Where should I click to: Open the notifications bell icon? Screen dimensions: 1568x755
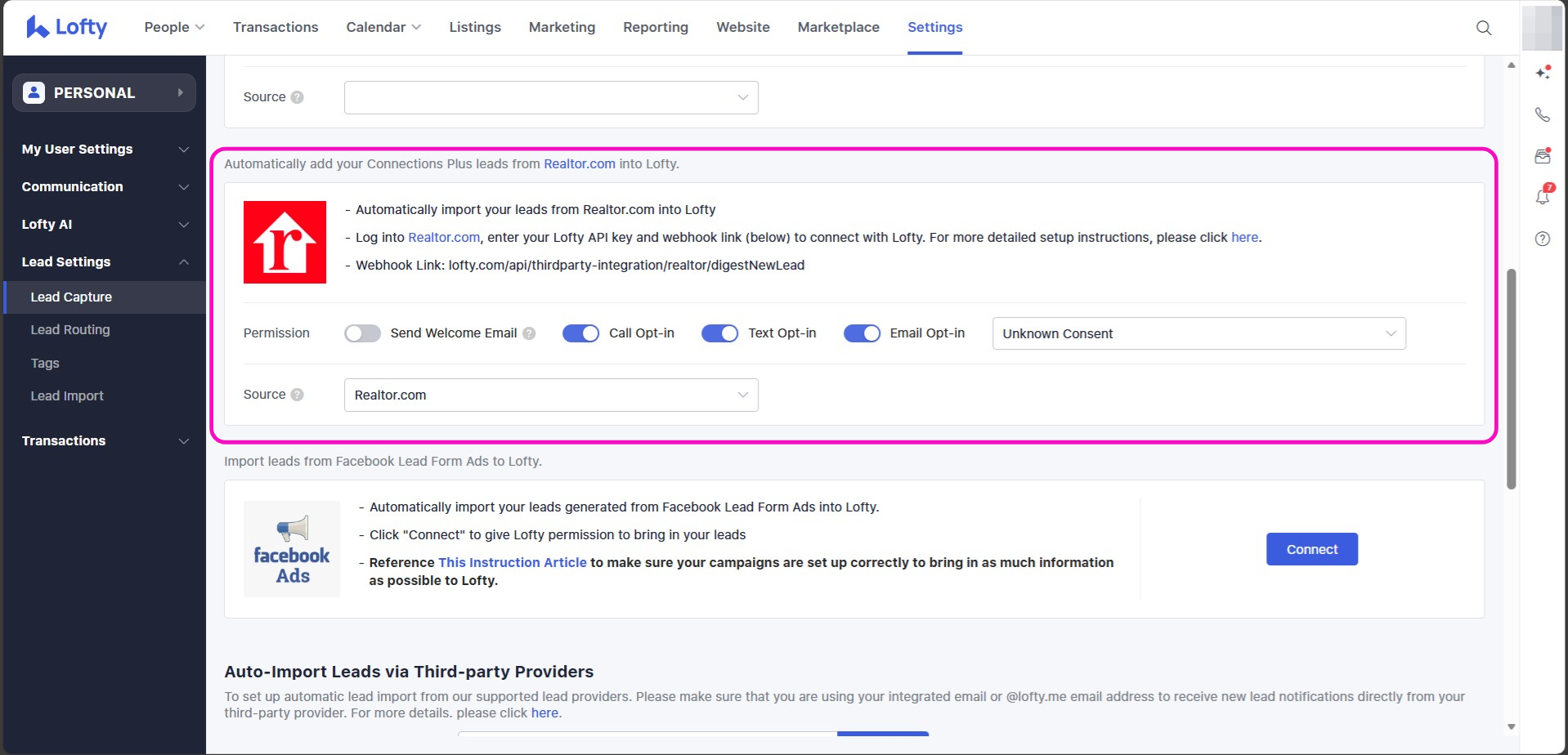pos(1542,197)
